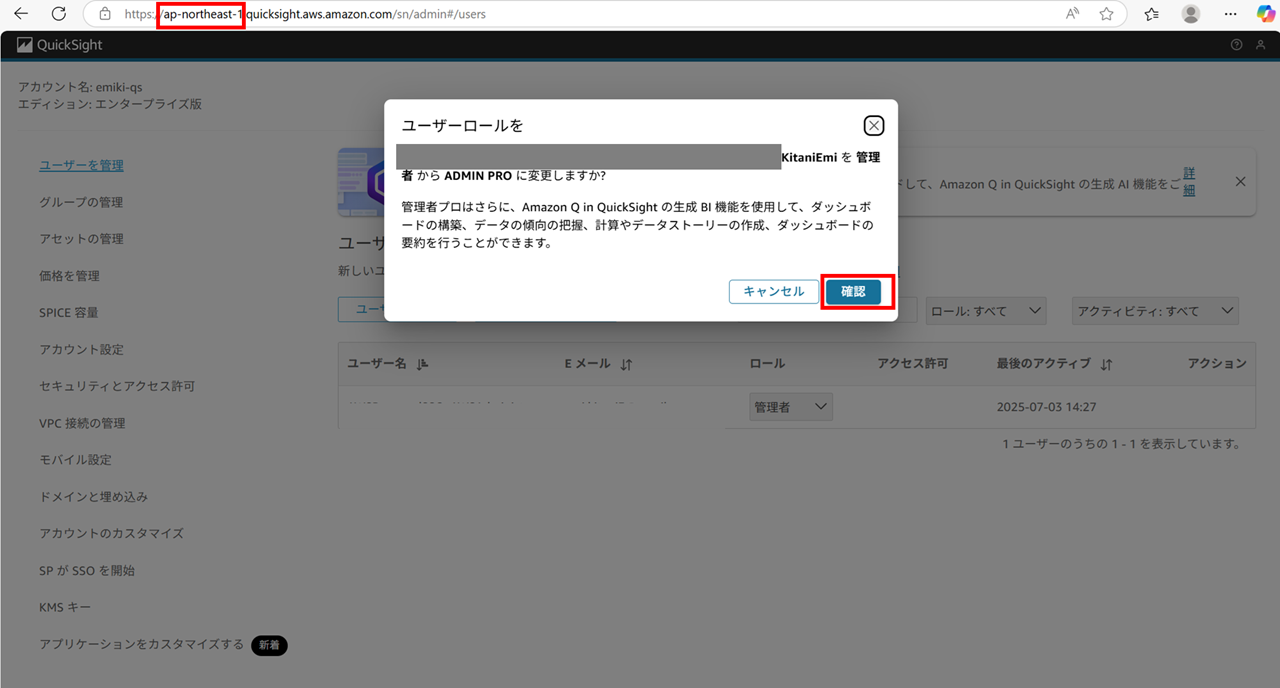This screenshot has height=688, width=1280.
Task: Confirm the role change with 確認
Action: (853, 291)
